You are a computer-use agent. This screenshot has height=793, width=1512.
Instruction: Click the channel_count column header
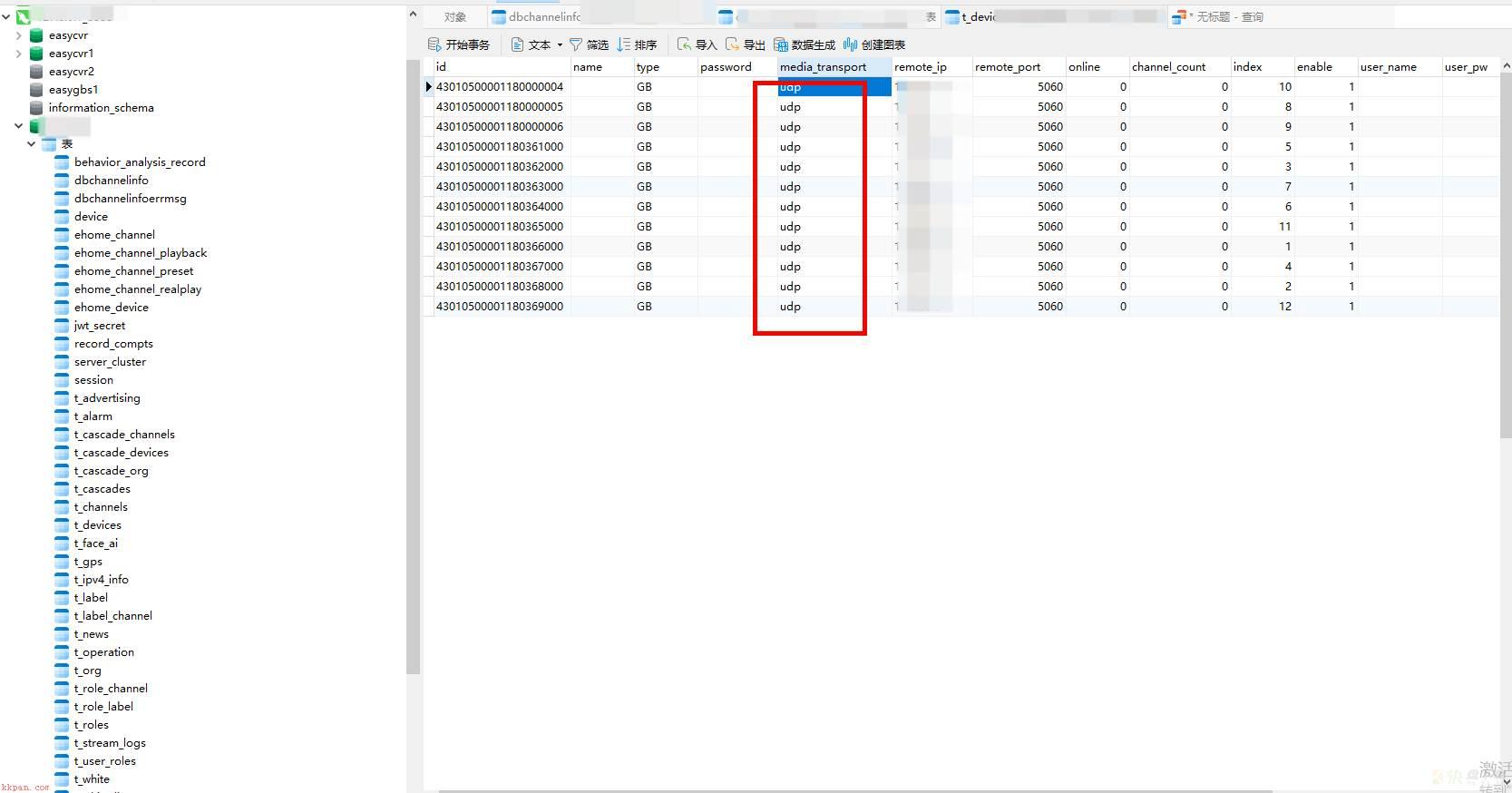[1180, 67]
